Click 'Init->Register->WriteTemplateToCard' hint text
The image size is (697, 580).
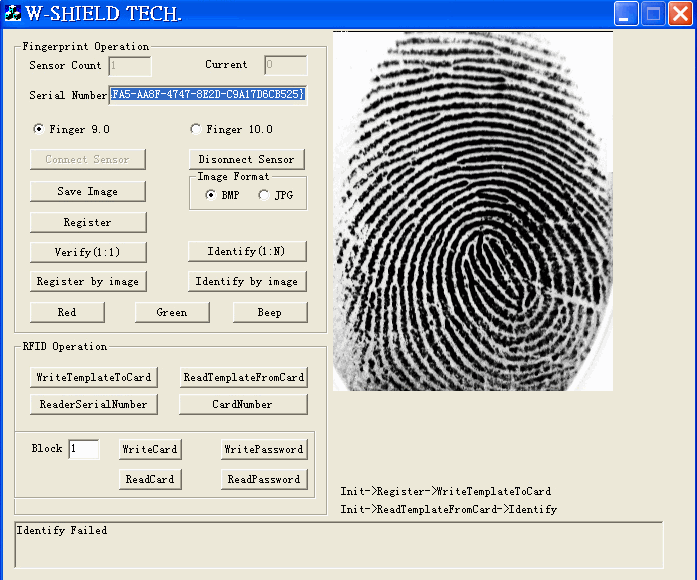tap(446, 491)
